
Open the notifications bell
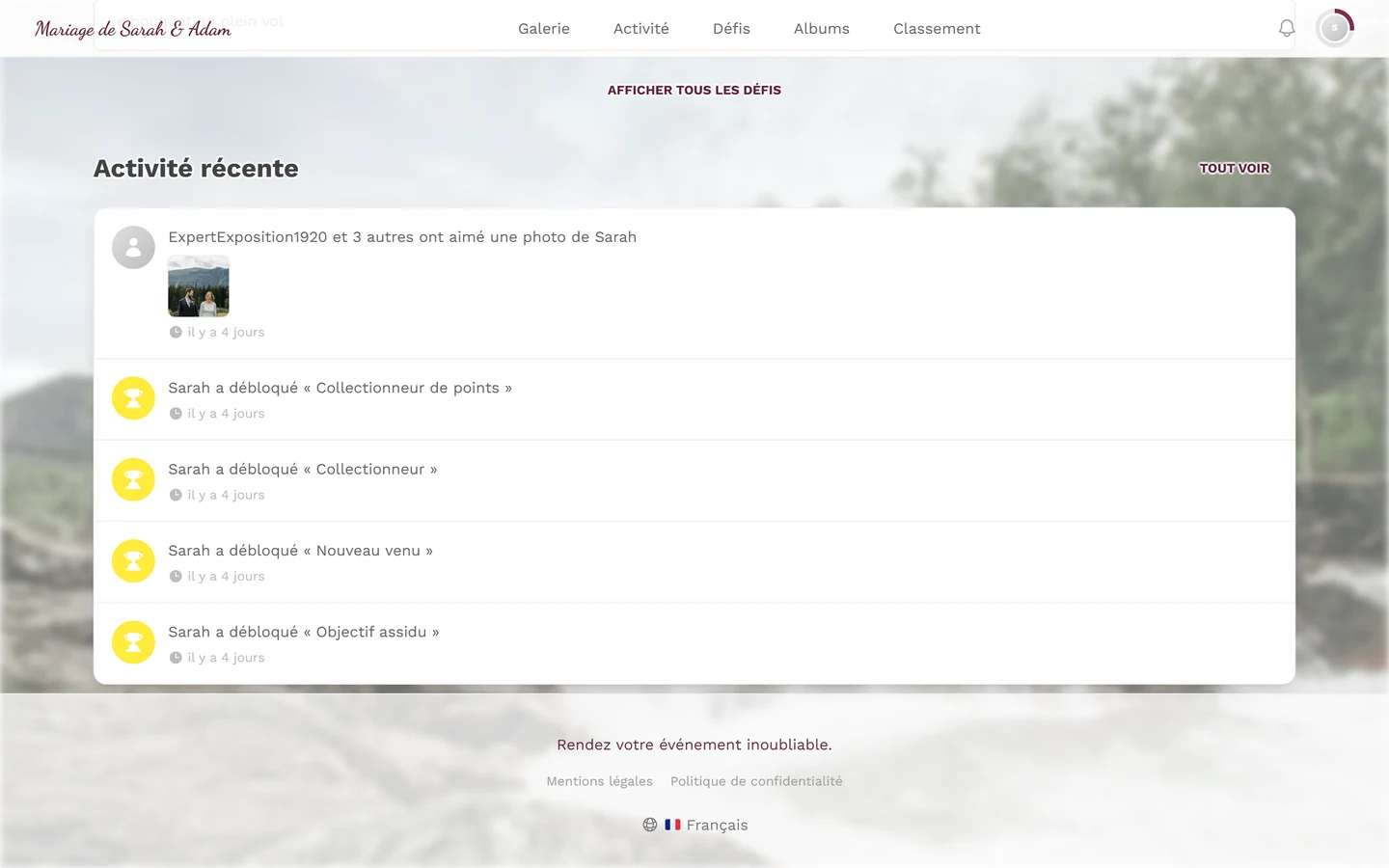point(1286,29)
